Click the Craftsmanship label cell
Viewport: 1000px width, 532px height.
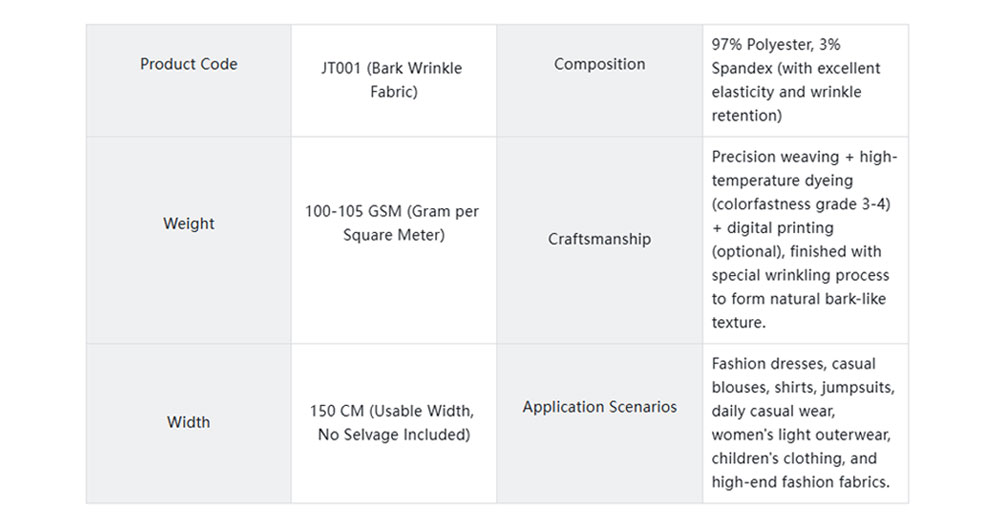(x=599, y=239)
